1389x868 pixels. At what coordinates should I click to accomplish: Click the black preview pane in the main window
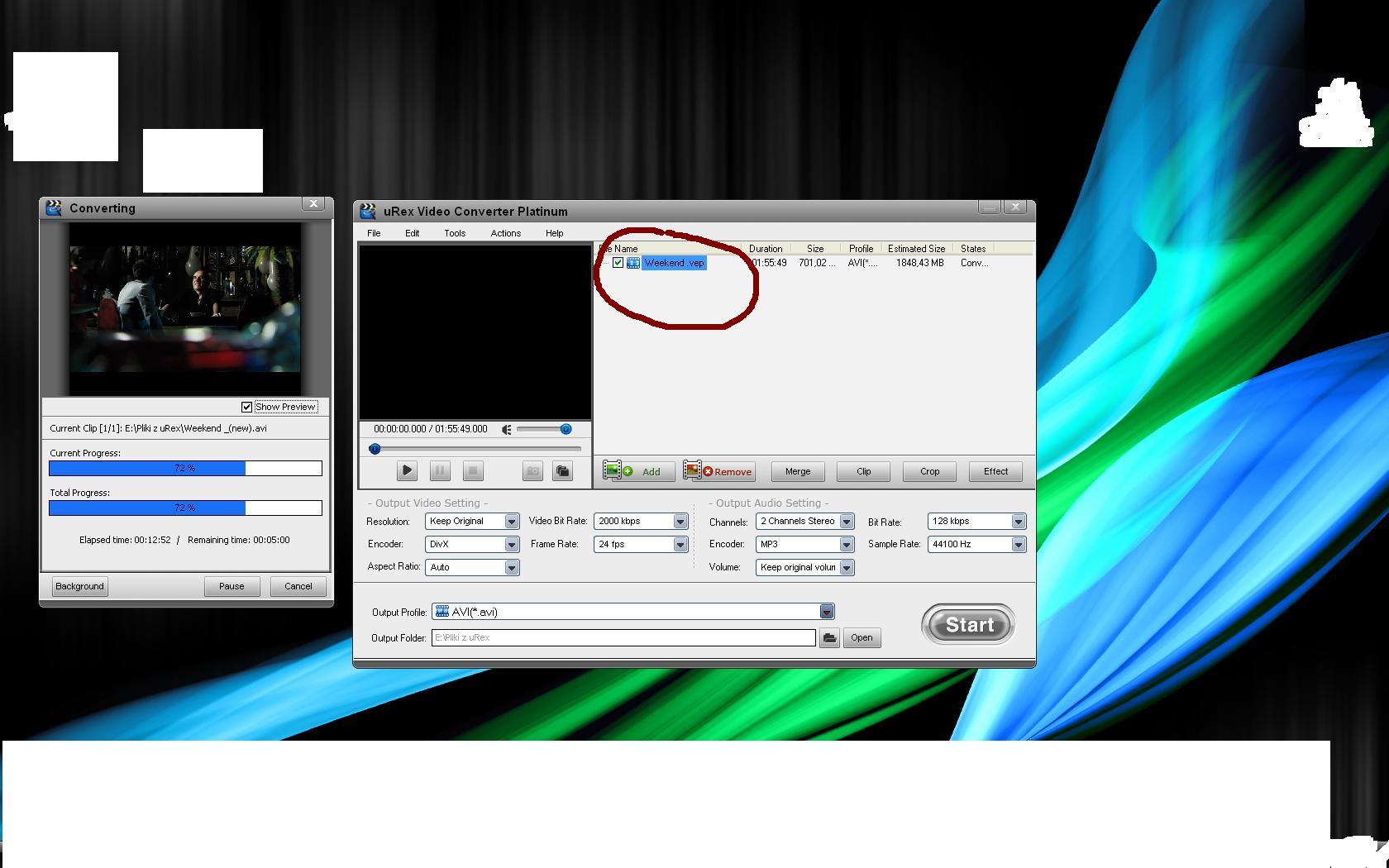(x=475, y=331)
